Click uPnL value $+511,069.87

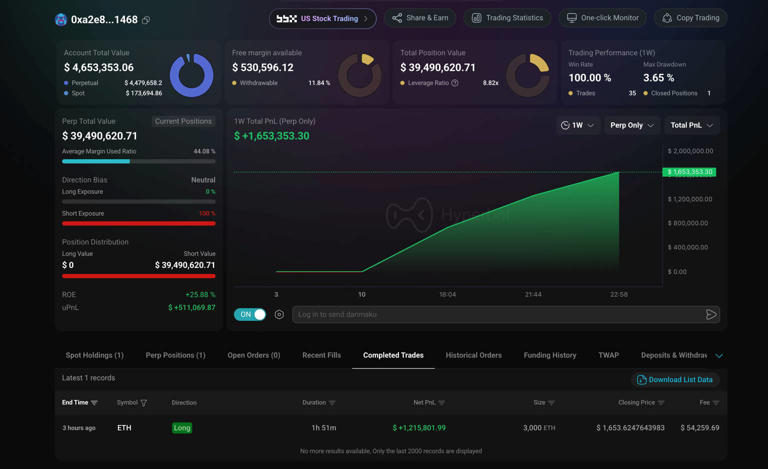point(192,308)
